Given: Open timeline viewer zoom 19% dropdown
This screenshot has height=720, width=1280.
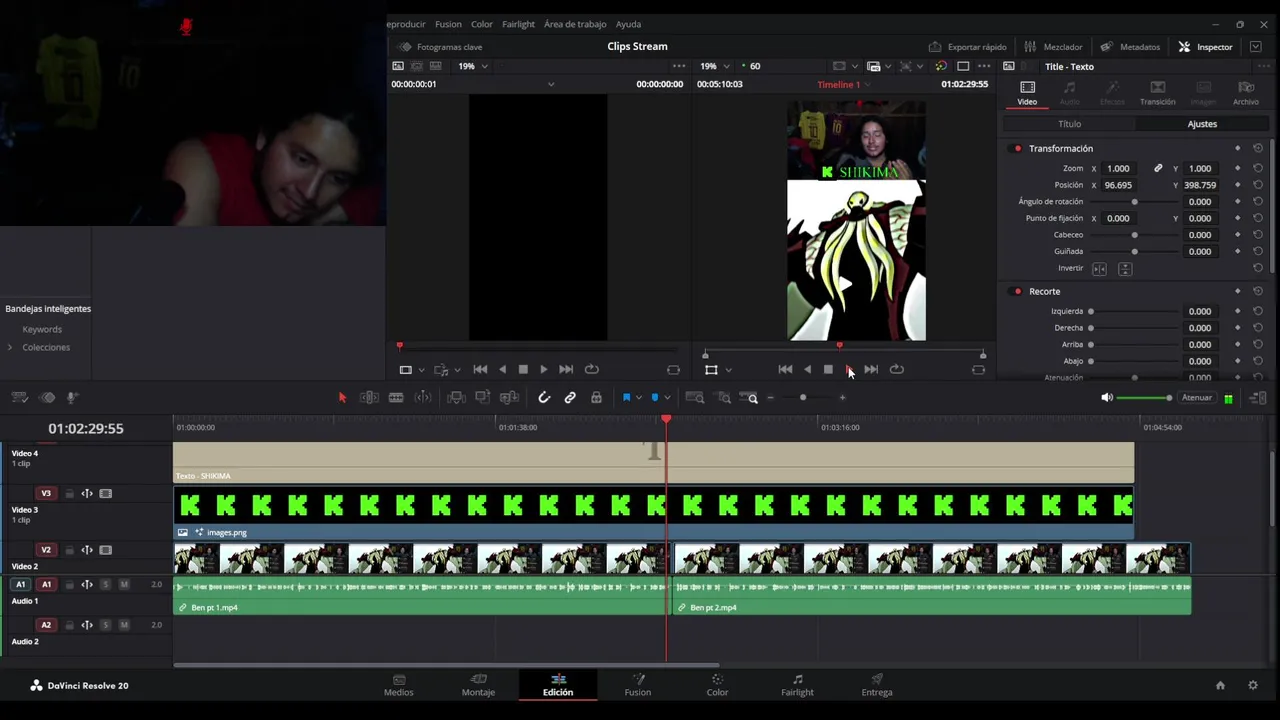Looking at the screenshot, I should 715,66.
